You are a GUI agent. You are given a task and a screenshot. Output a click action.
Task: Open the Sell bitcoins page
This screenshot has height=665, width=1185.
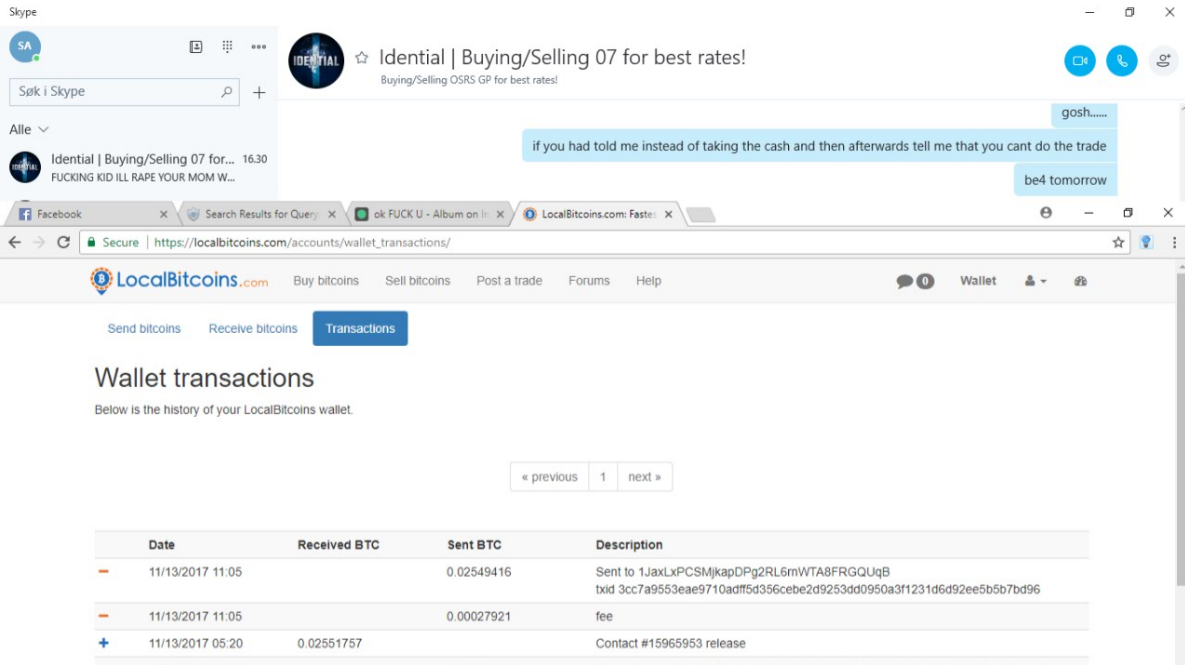(418, 281)
